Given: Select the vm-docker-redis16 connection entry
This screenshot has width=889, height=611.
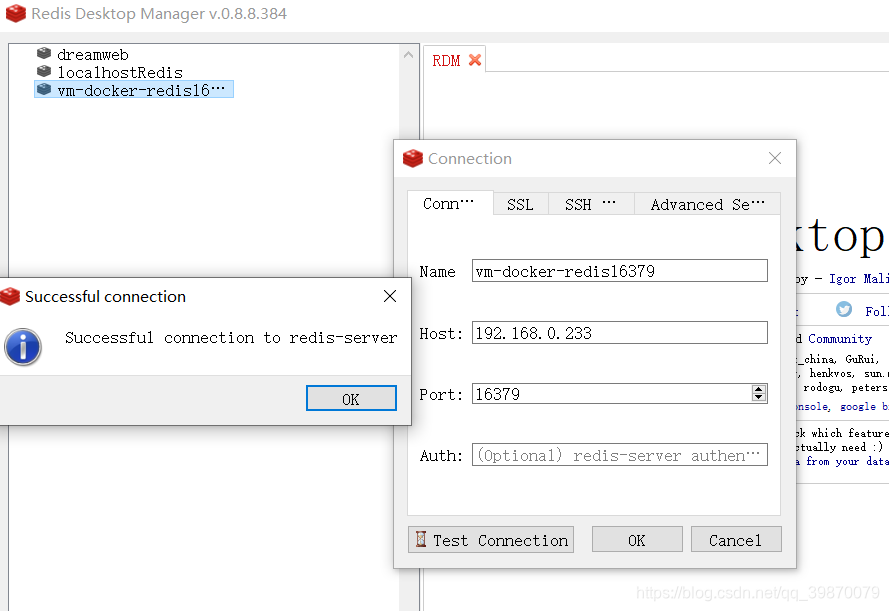Looking at the screenshot, I should coord(134,90).
